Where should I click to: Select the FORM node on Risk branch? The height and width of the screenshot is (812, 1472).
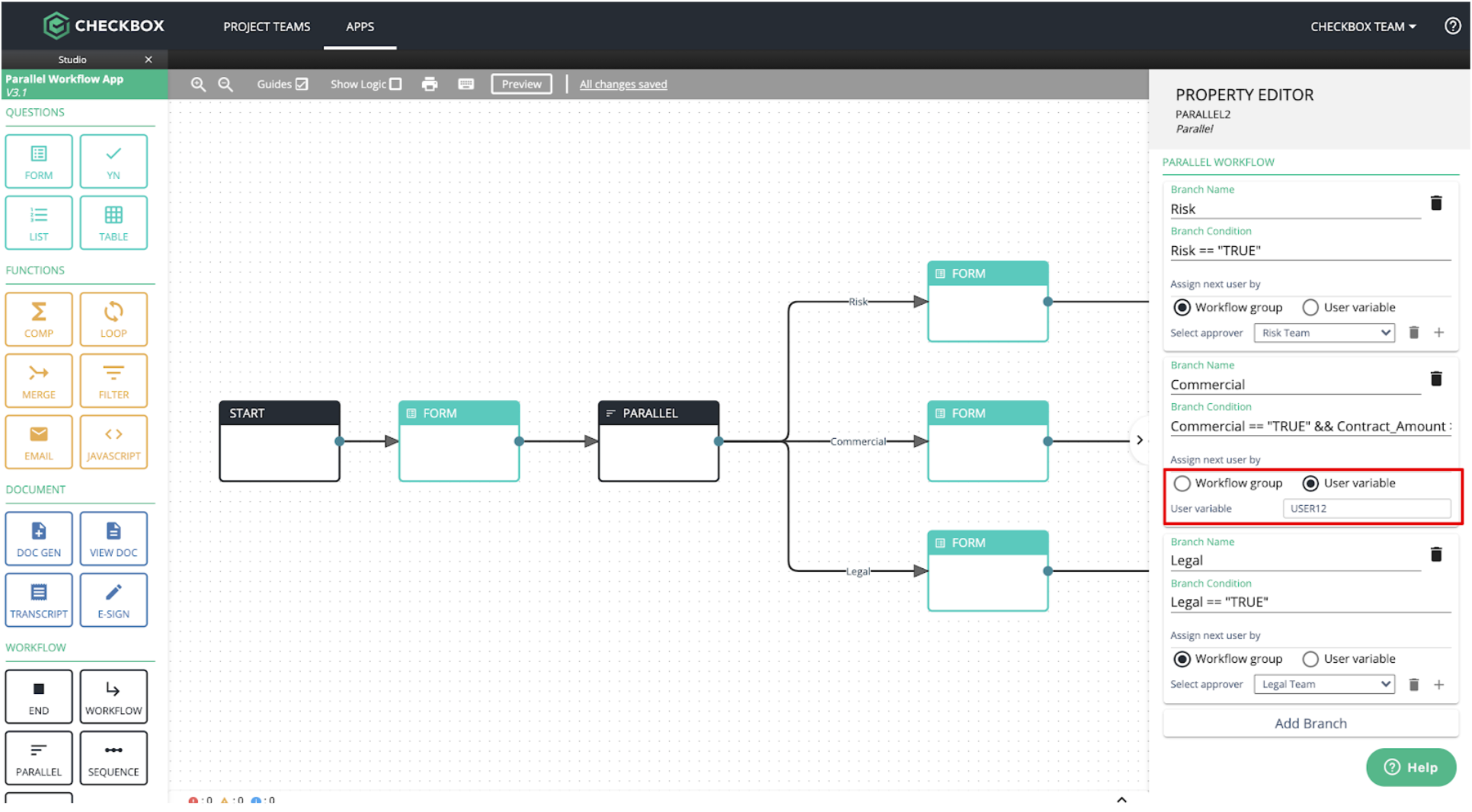pyautogui.click(x=987, y=302)
